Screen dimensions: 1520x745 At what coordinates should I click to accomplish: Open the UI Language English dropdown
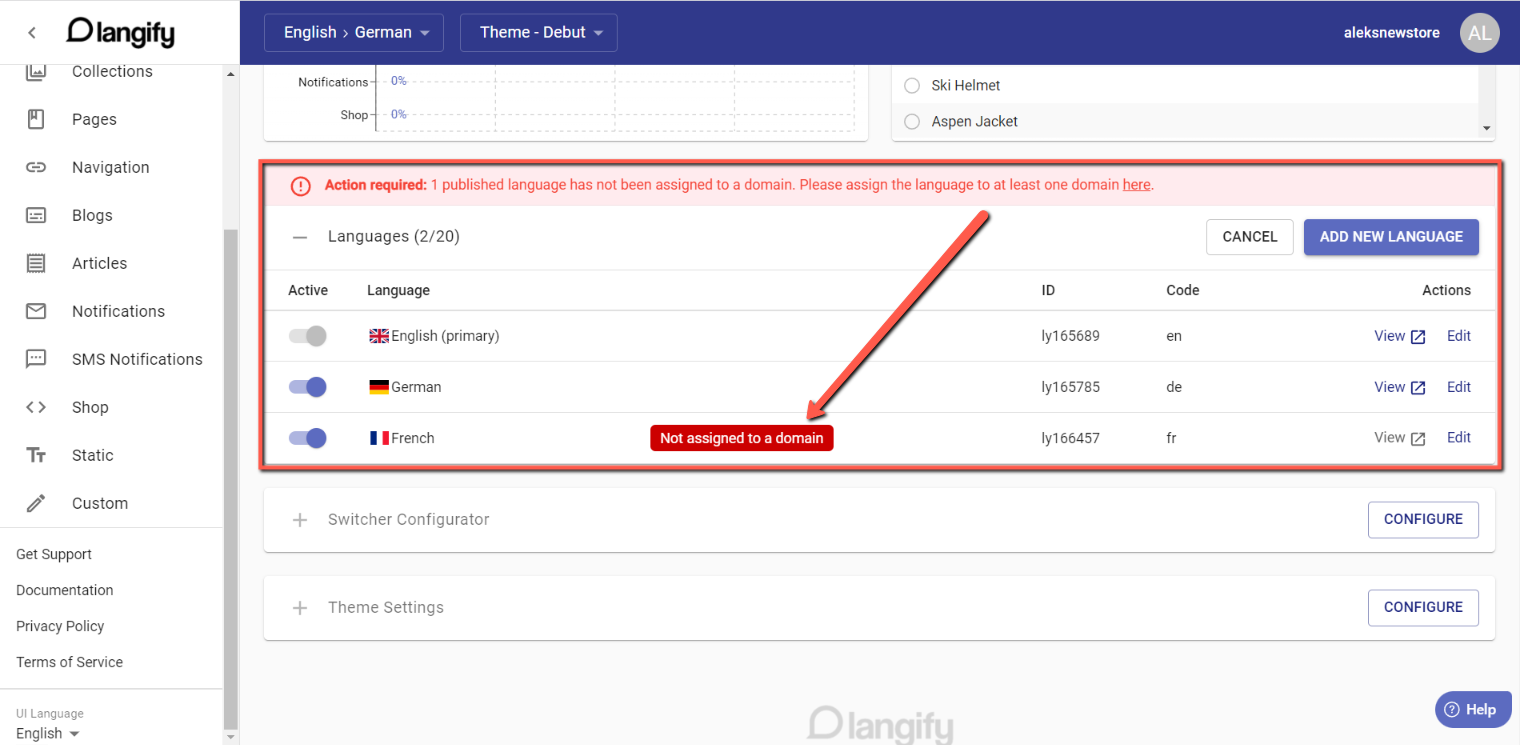48,733
